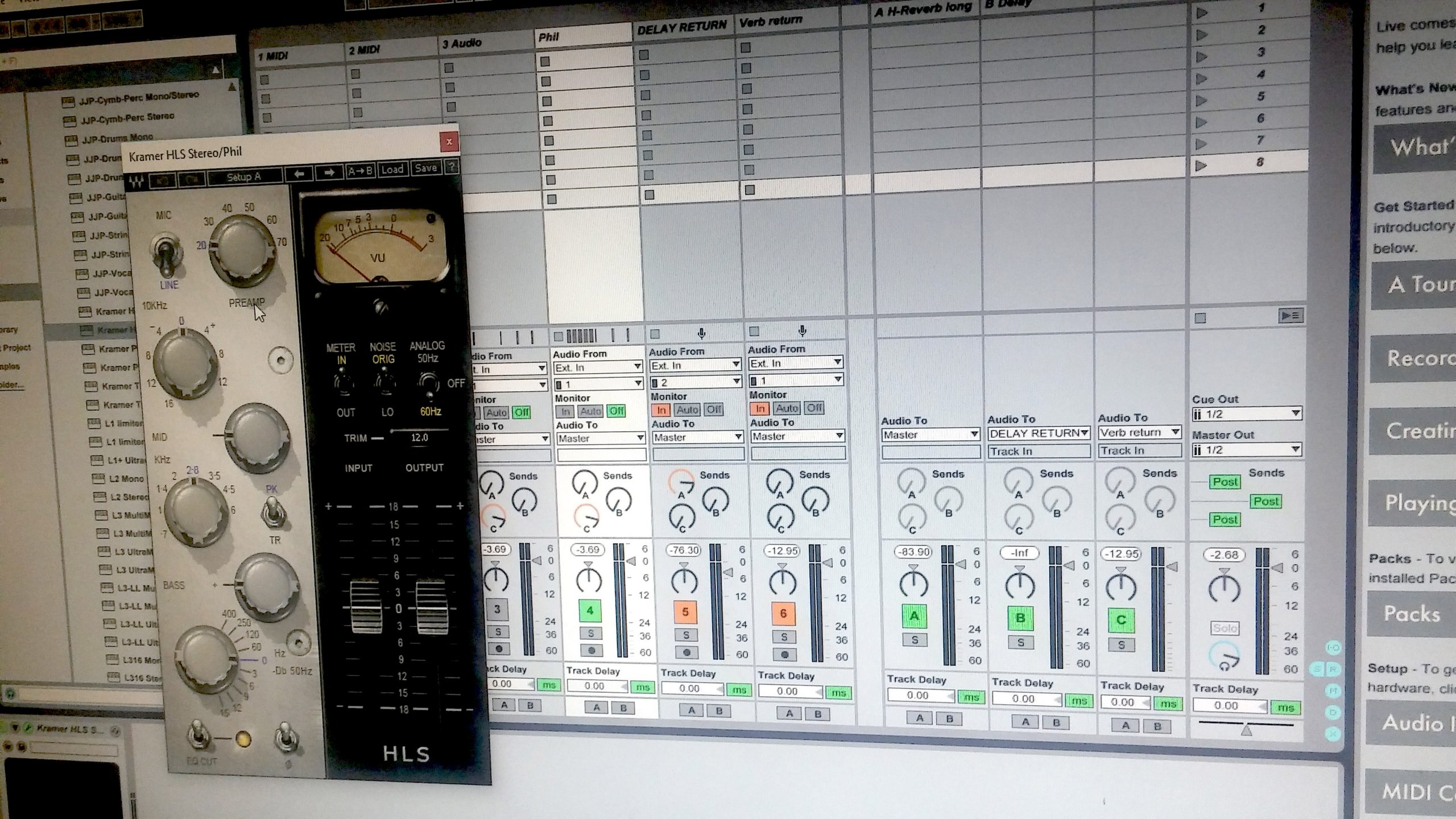Arm record on track 5
1456x819 pixels.
tap(687, 652)
